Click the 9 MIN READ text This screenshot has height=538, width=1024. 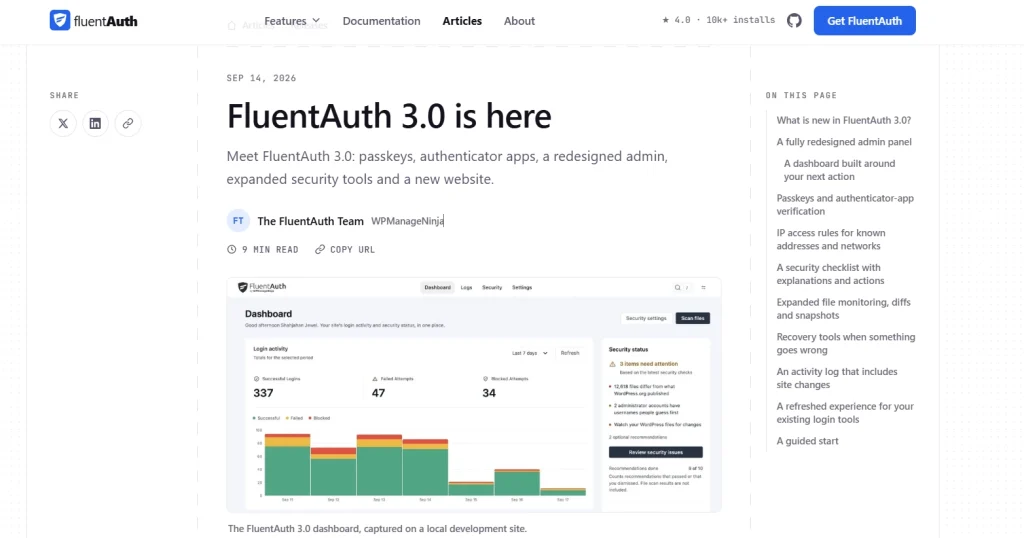point(270,249)
